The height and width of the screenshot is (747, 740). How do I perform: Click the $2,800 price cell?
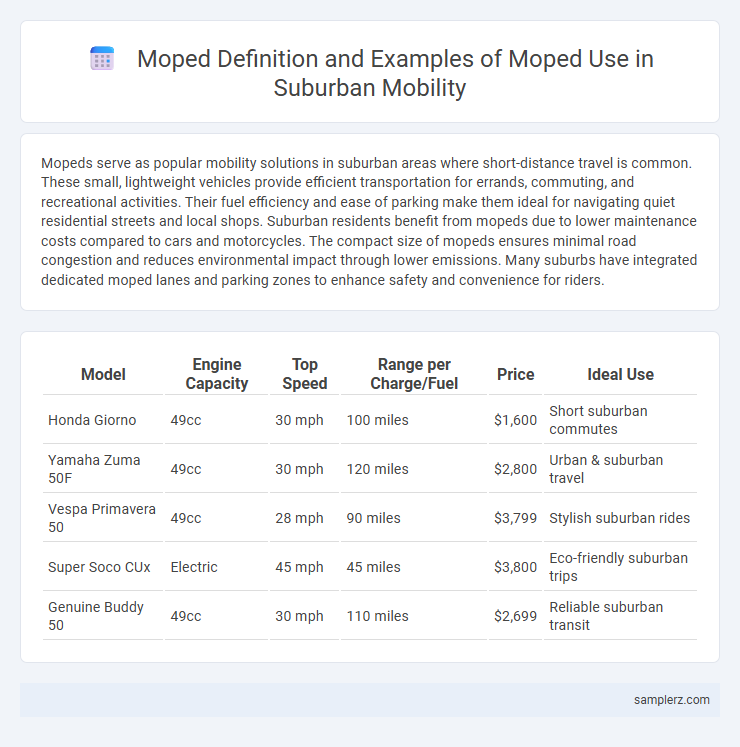coord(516,469)
